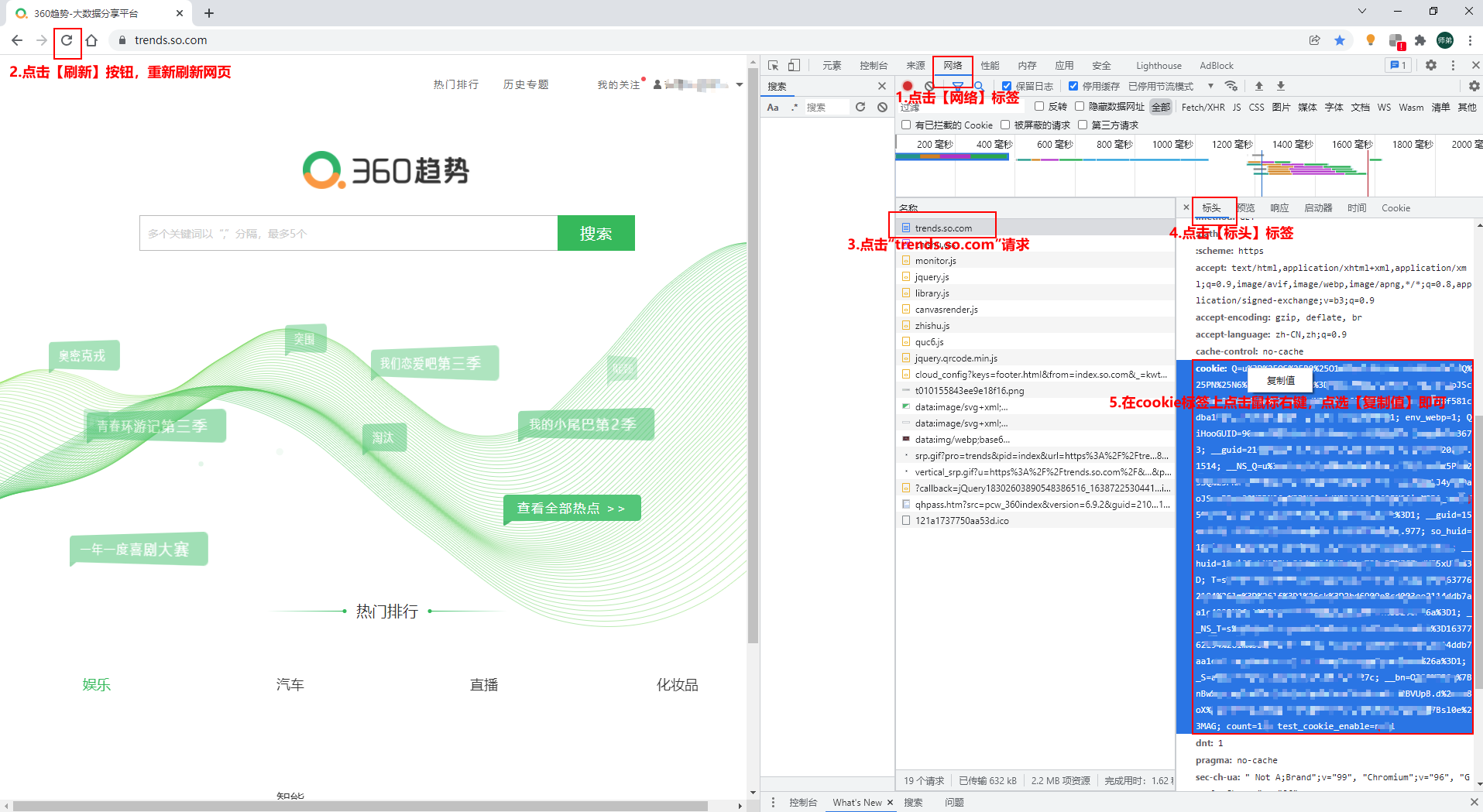
Task: Open the Cookie tab in request details
Action: coord(1395,207)
